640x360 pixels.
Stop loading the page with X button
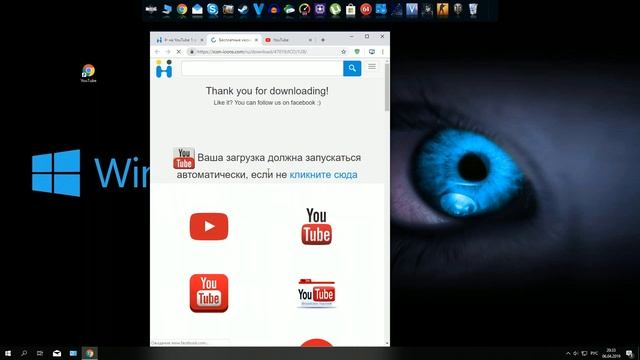tap(178, 52)
